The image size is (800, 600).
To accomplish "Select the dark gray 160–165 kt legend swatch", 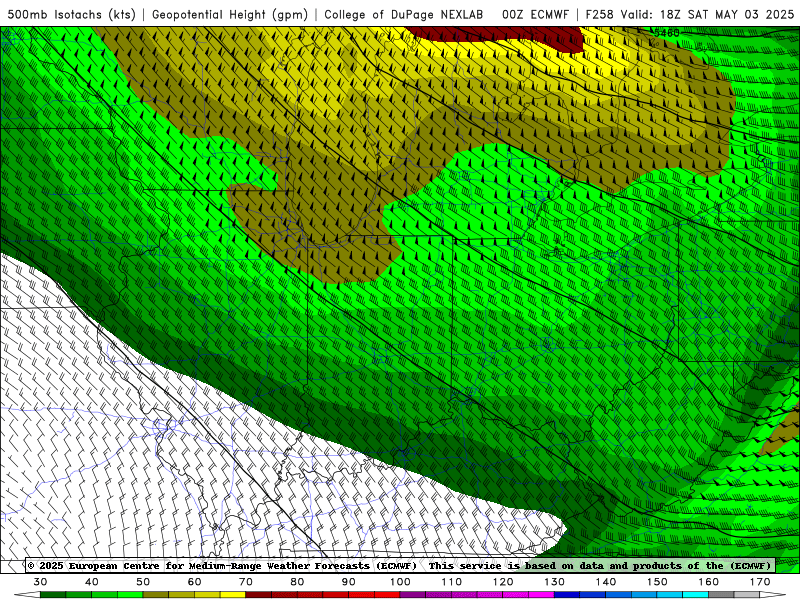I will click(x=721, y=595).
